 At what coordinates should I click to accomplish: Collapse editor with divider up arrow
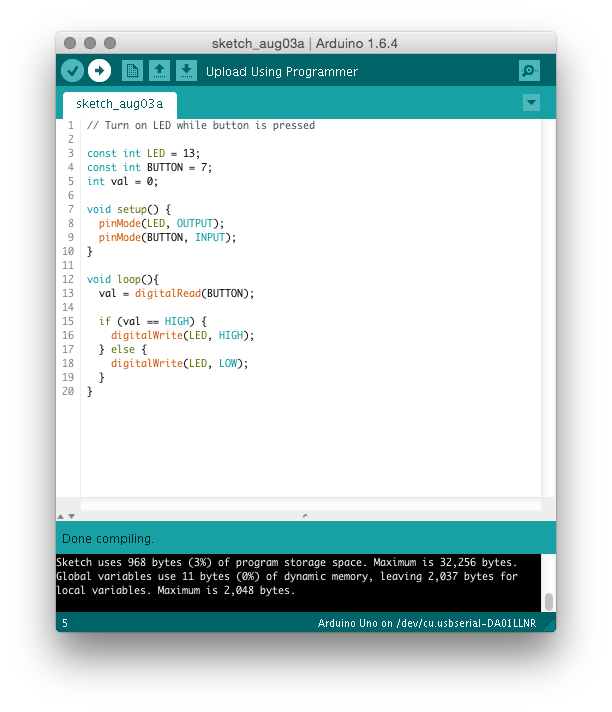(x=60, y=516)
